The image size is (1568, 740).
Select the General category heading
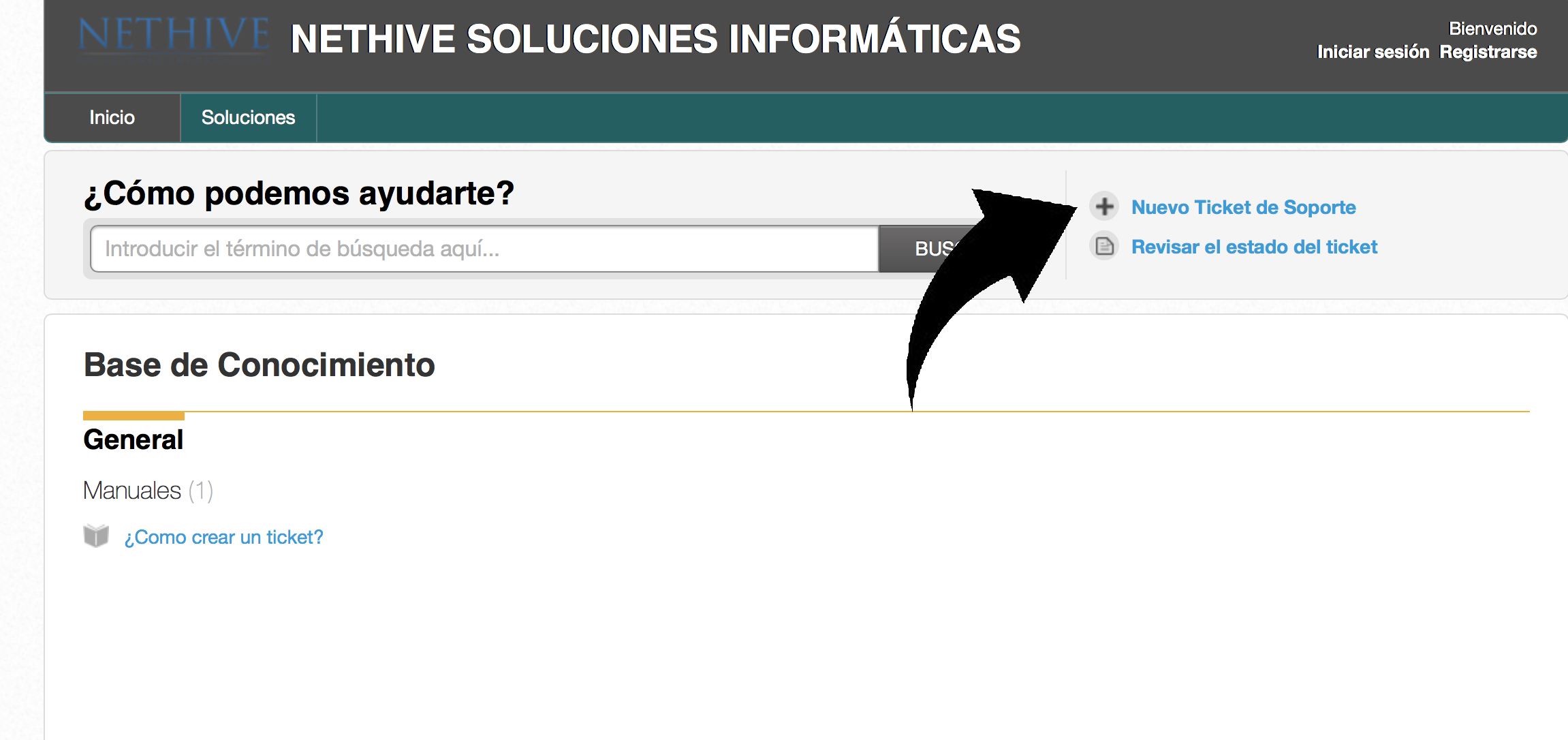point(134,440)
